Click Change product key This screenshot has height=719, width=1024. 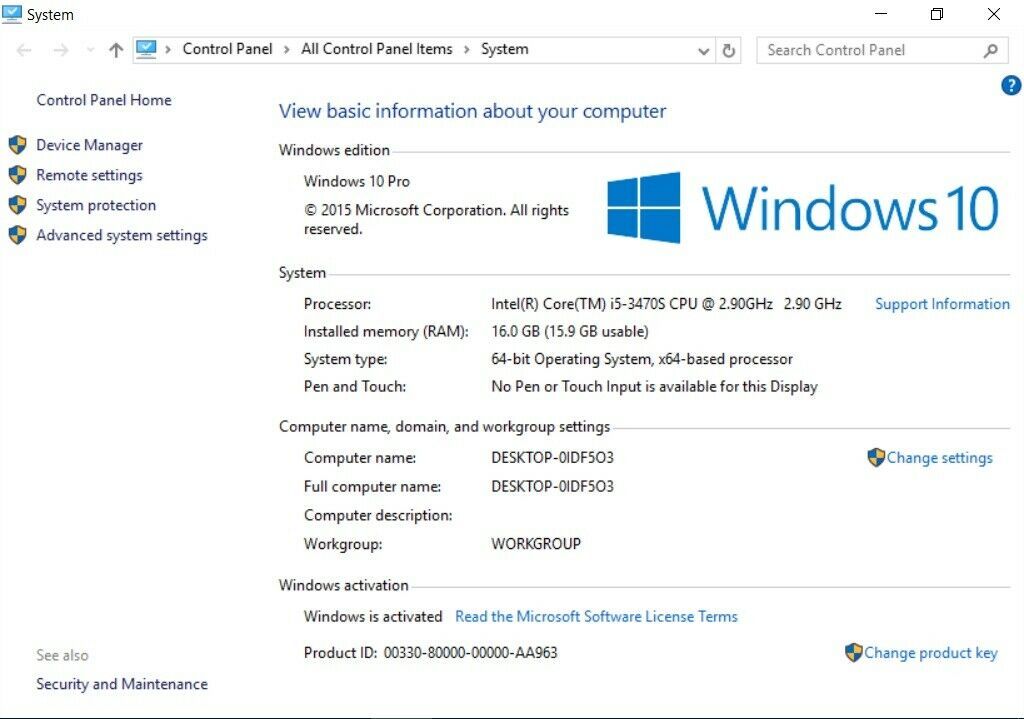tap(931, 653)
